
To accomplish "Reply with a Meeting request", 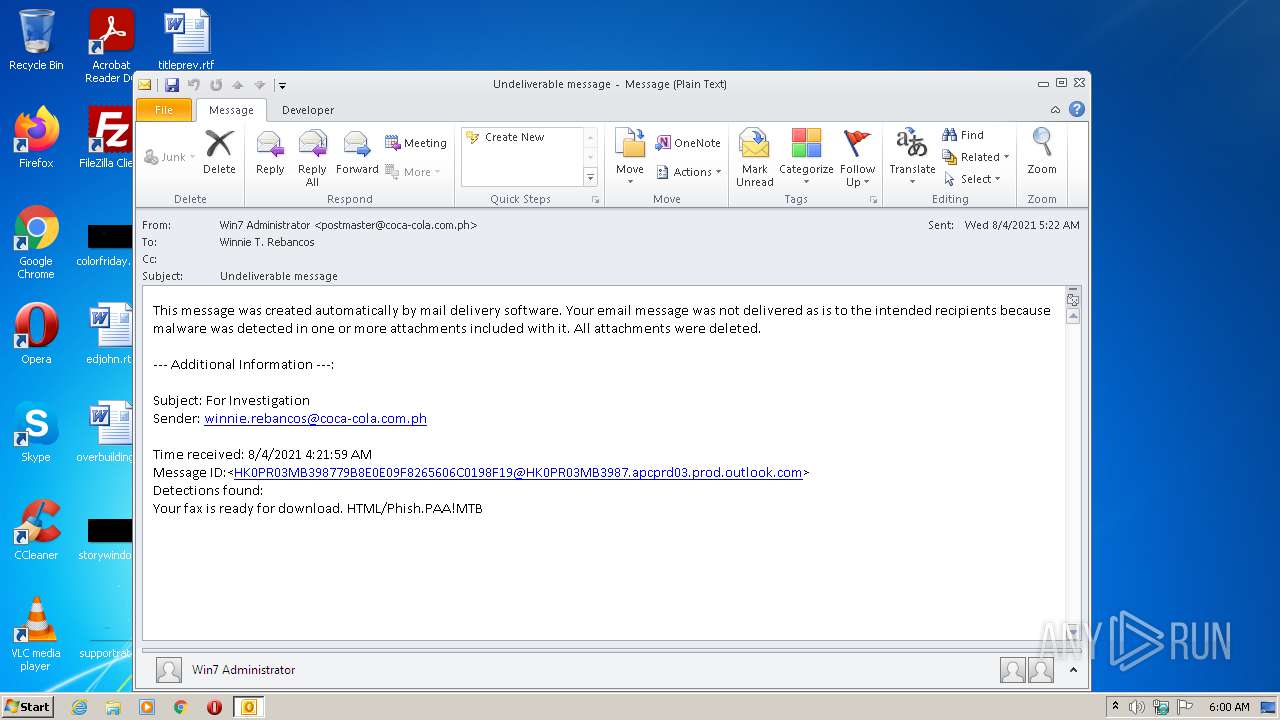I will pos(416,143).
